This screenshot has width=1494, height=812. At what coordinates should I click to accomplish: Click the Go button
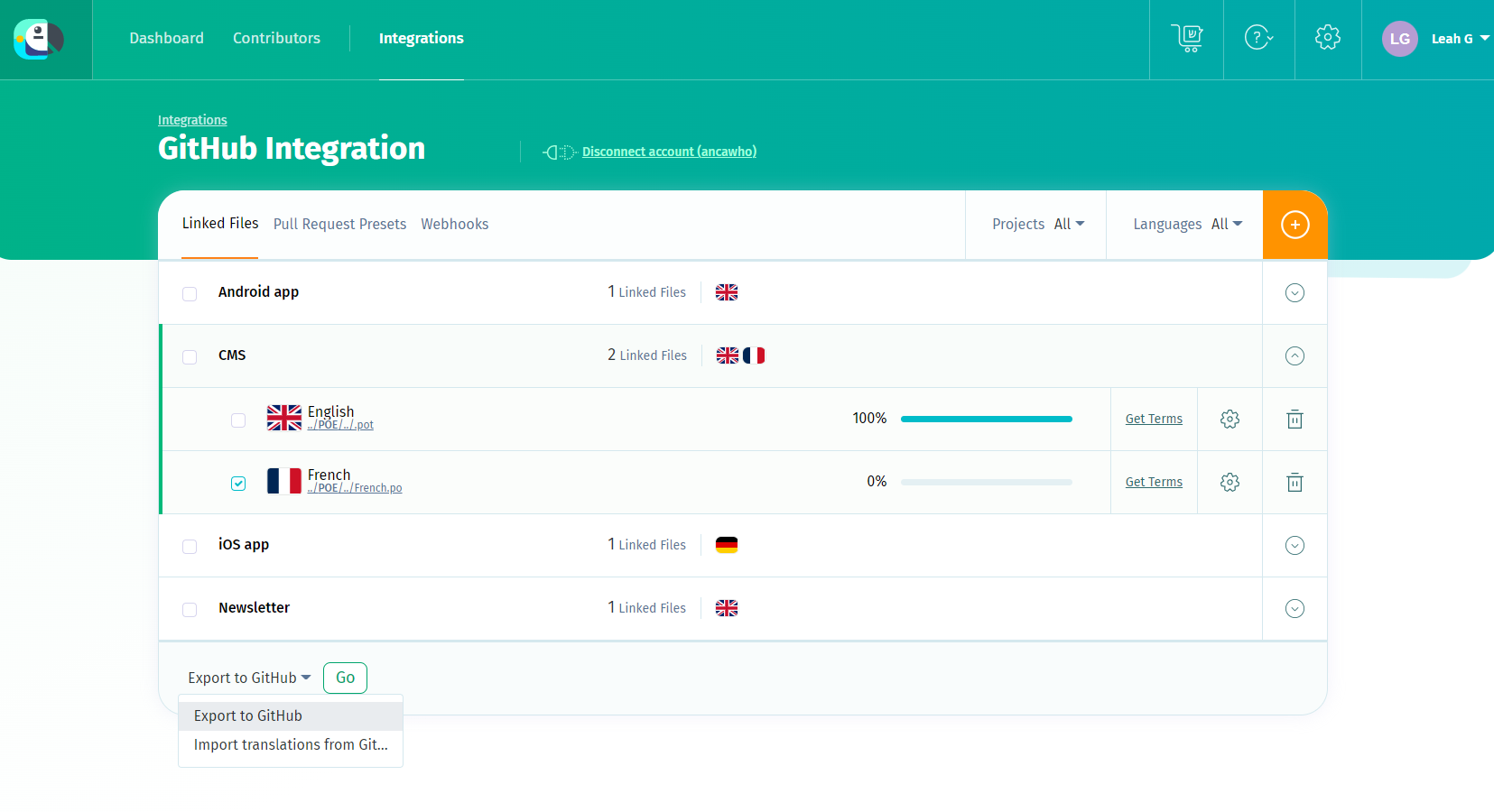coord(345,678)
